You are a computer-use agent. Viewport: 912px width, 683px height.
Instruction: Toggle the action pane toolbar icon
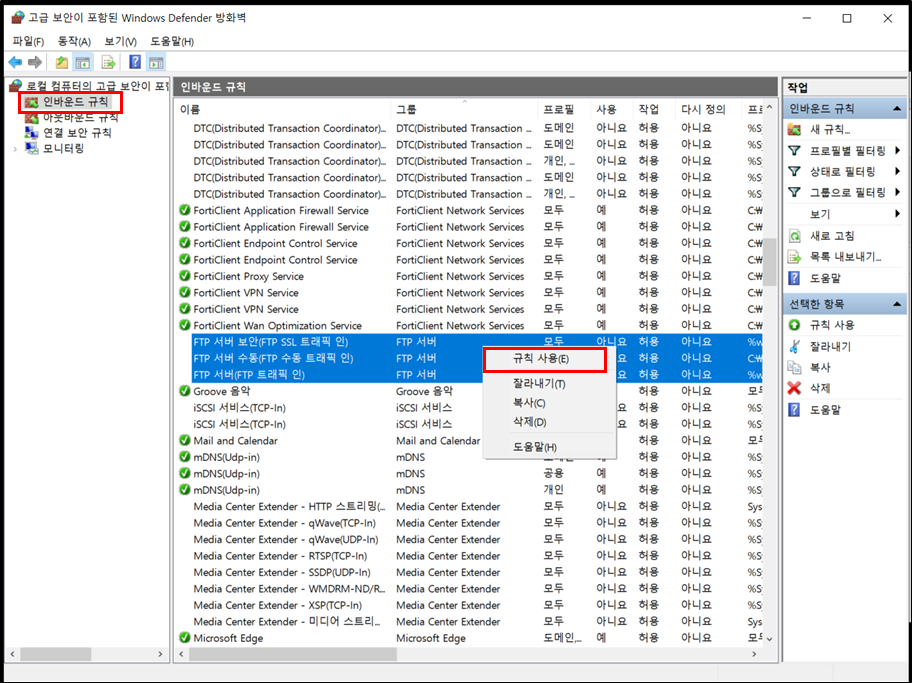(x=156, y=62)
